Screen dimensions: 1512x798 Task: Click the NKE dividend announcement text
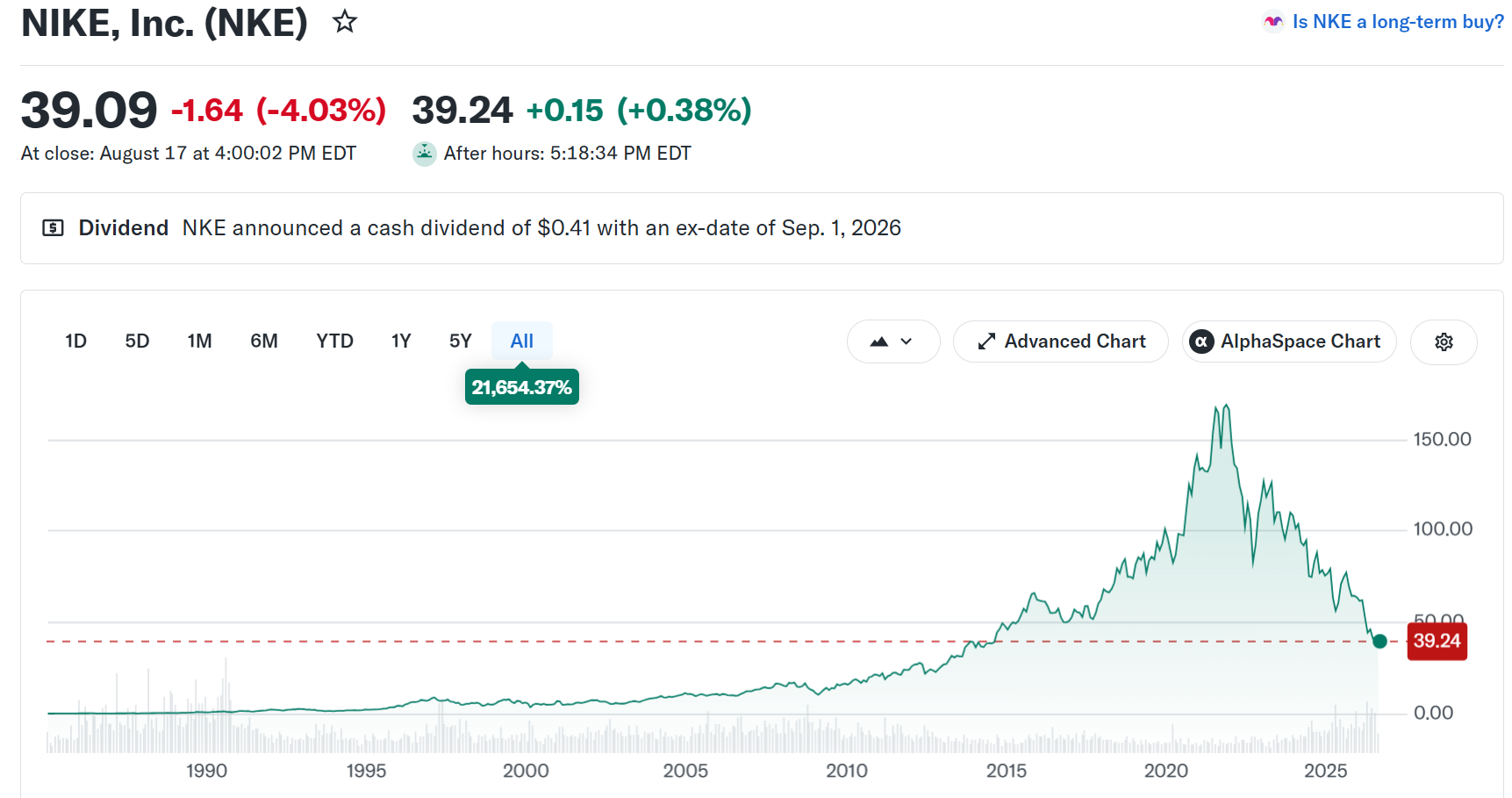[x=541, y=228]
